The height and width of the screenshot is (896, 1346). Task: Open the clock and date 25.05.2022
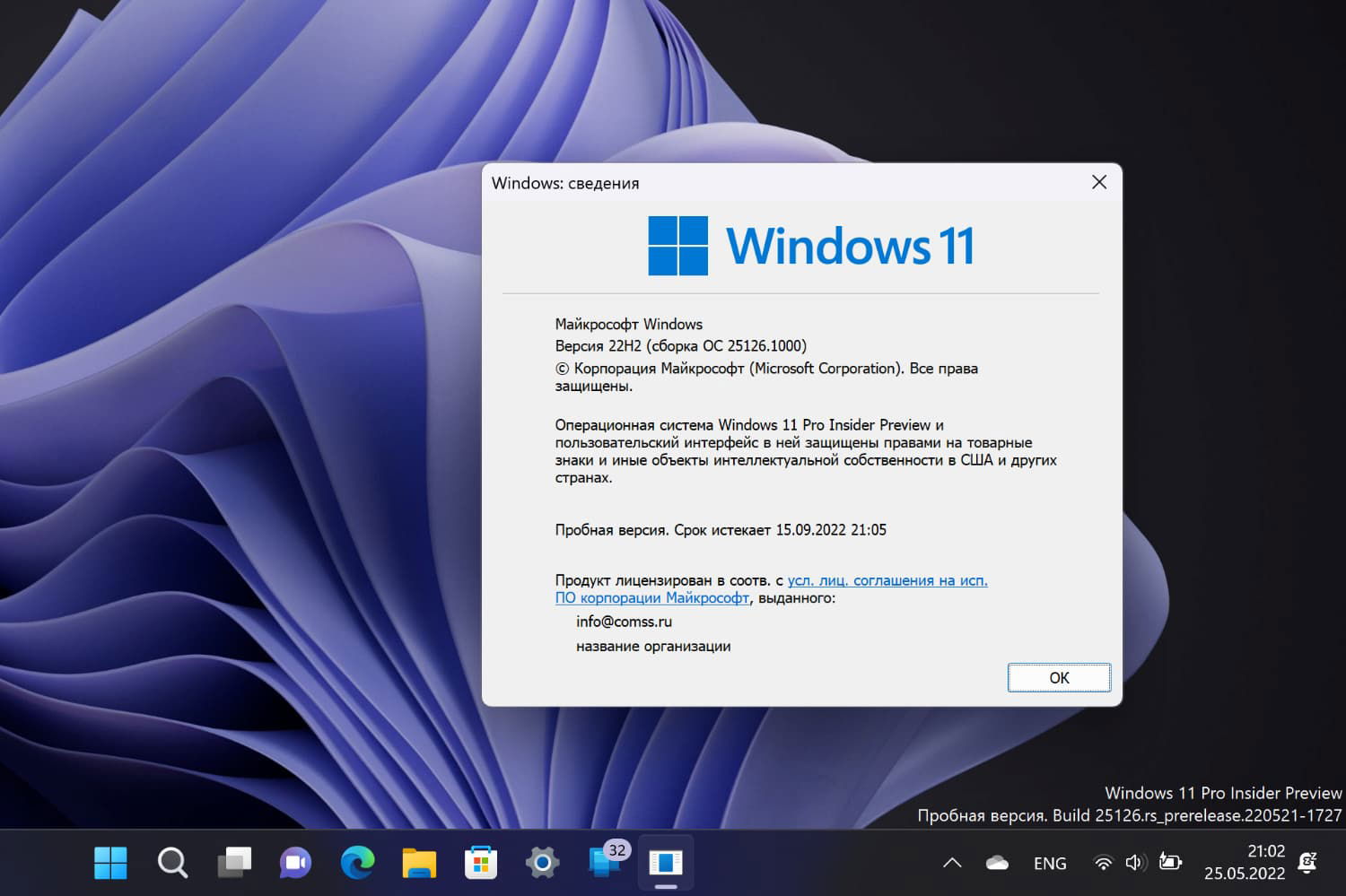click(x=1245, y=862)
